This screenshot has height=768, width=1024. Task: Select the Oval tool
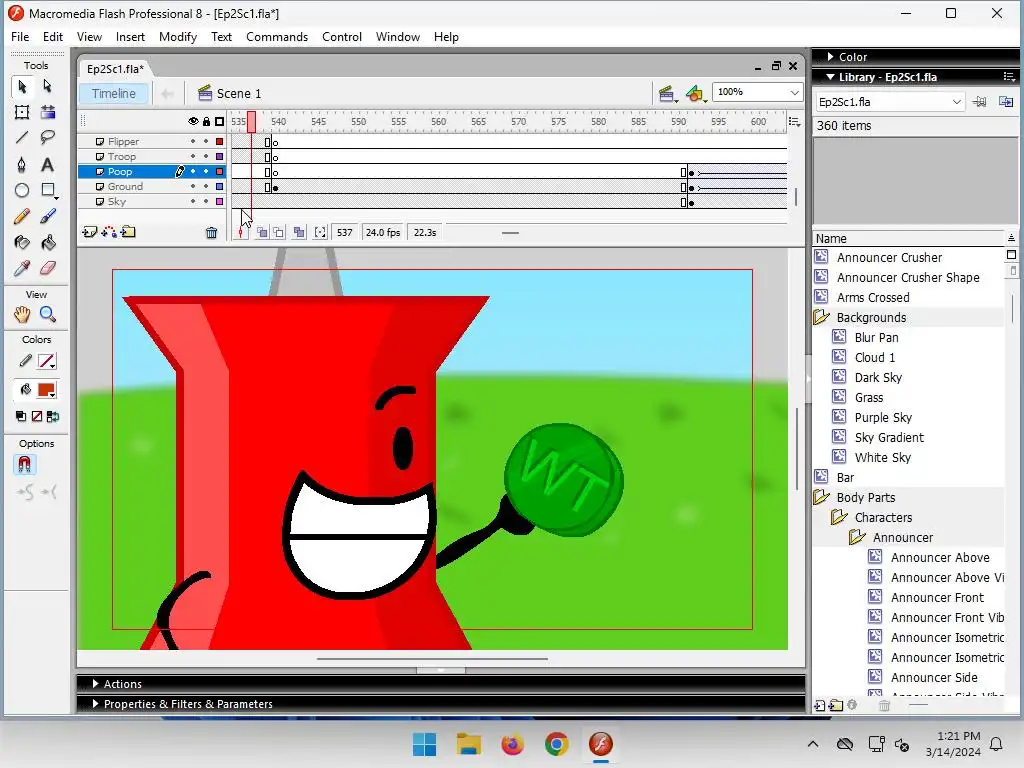click(x=22, y=191)
